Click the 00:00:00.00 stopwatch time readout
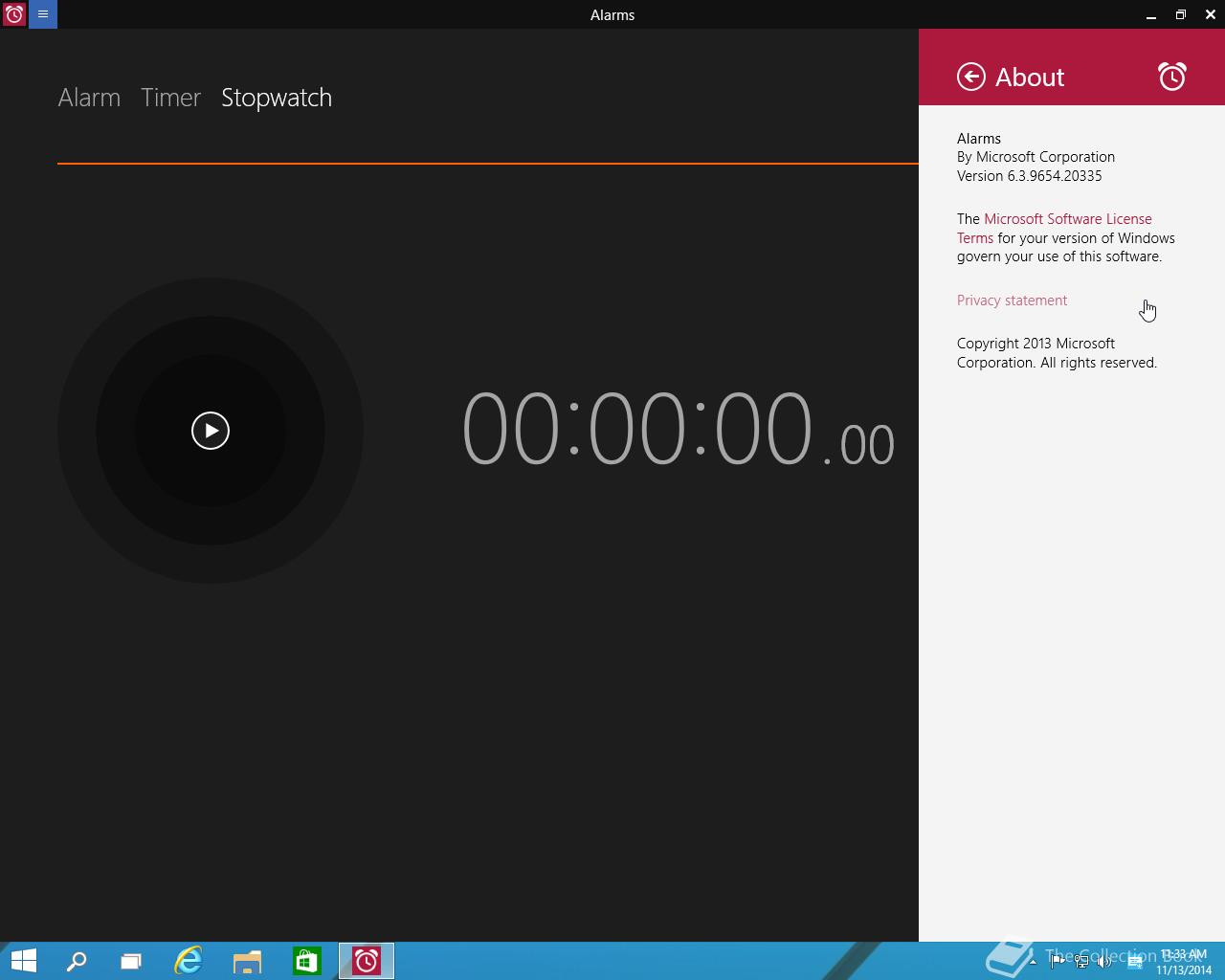1225x980 pixels. (x=678, y=431)
